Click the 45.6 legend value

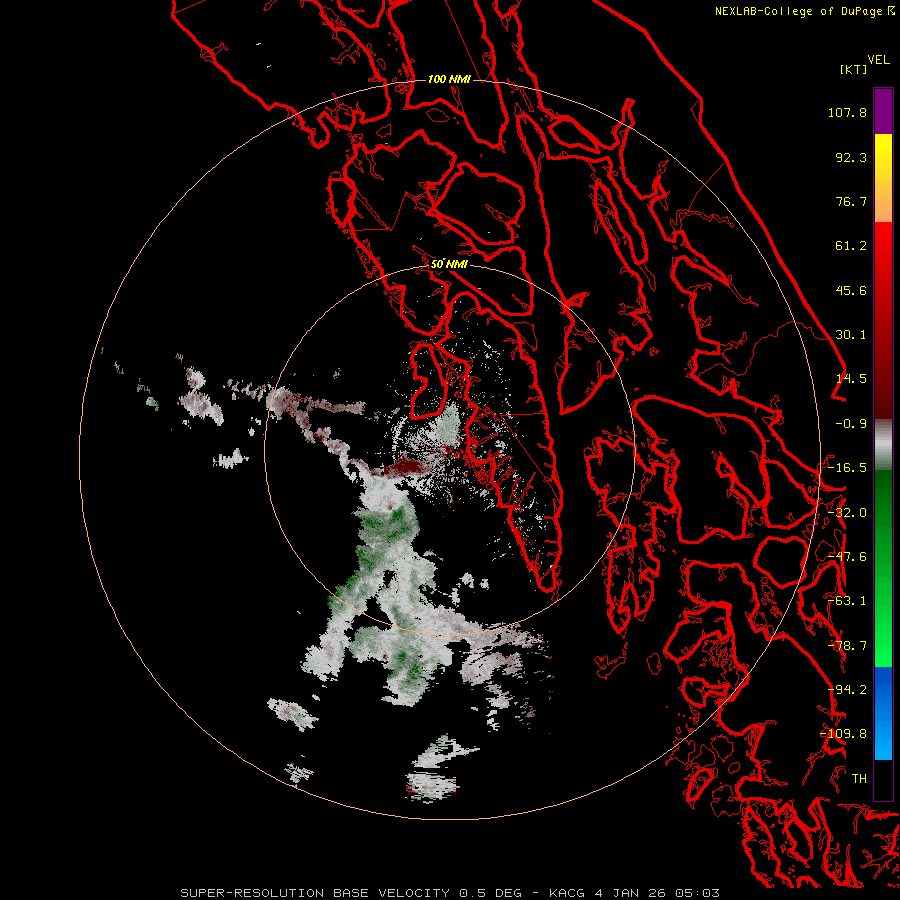click(851, 290)
